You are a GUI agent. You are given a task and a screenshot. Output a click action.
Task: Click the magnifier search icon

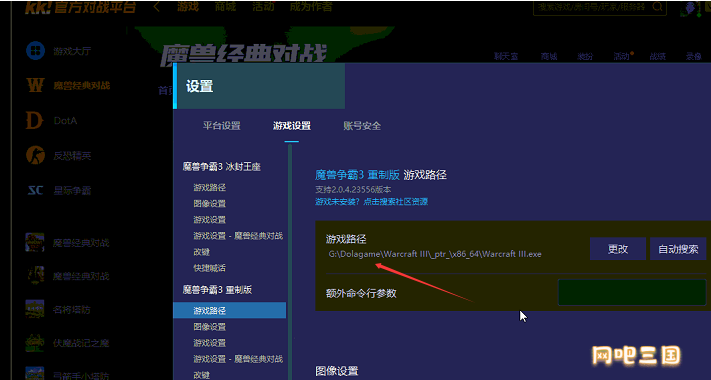click(657, 7)
